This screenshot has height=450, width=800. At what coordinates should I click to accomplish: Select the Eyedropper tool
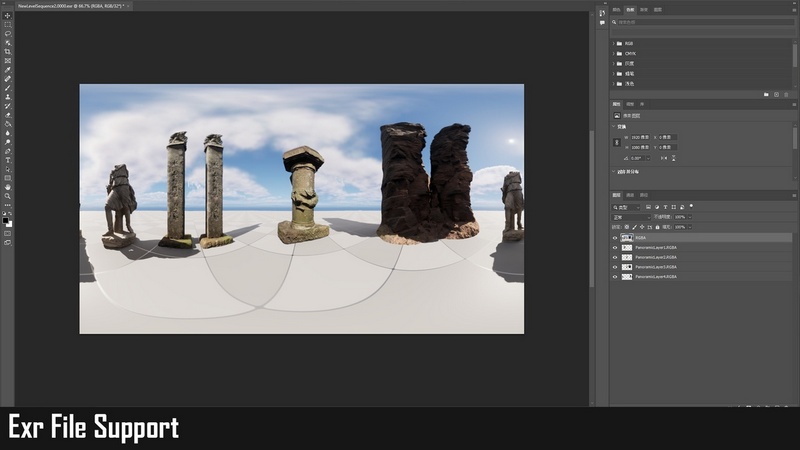click(8, 69)
